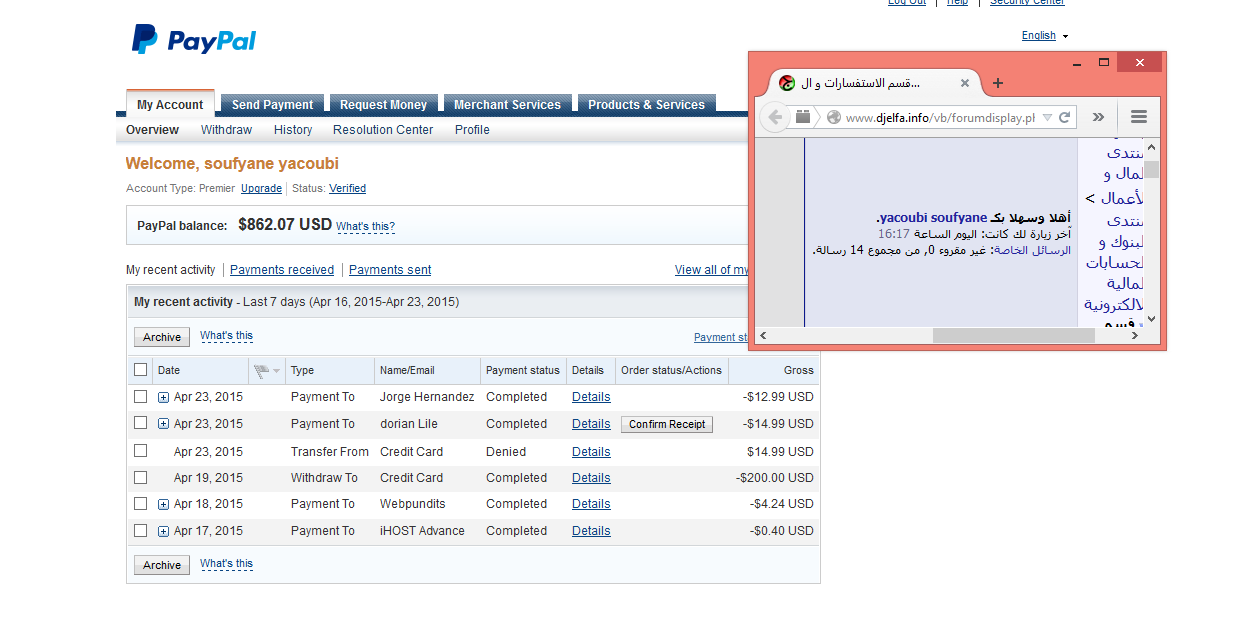Screen dimensions: 1246x630
Task: Check the dorian Lile payment row checkbox
Action: point(141,424)
